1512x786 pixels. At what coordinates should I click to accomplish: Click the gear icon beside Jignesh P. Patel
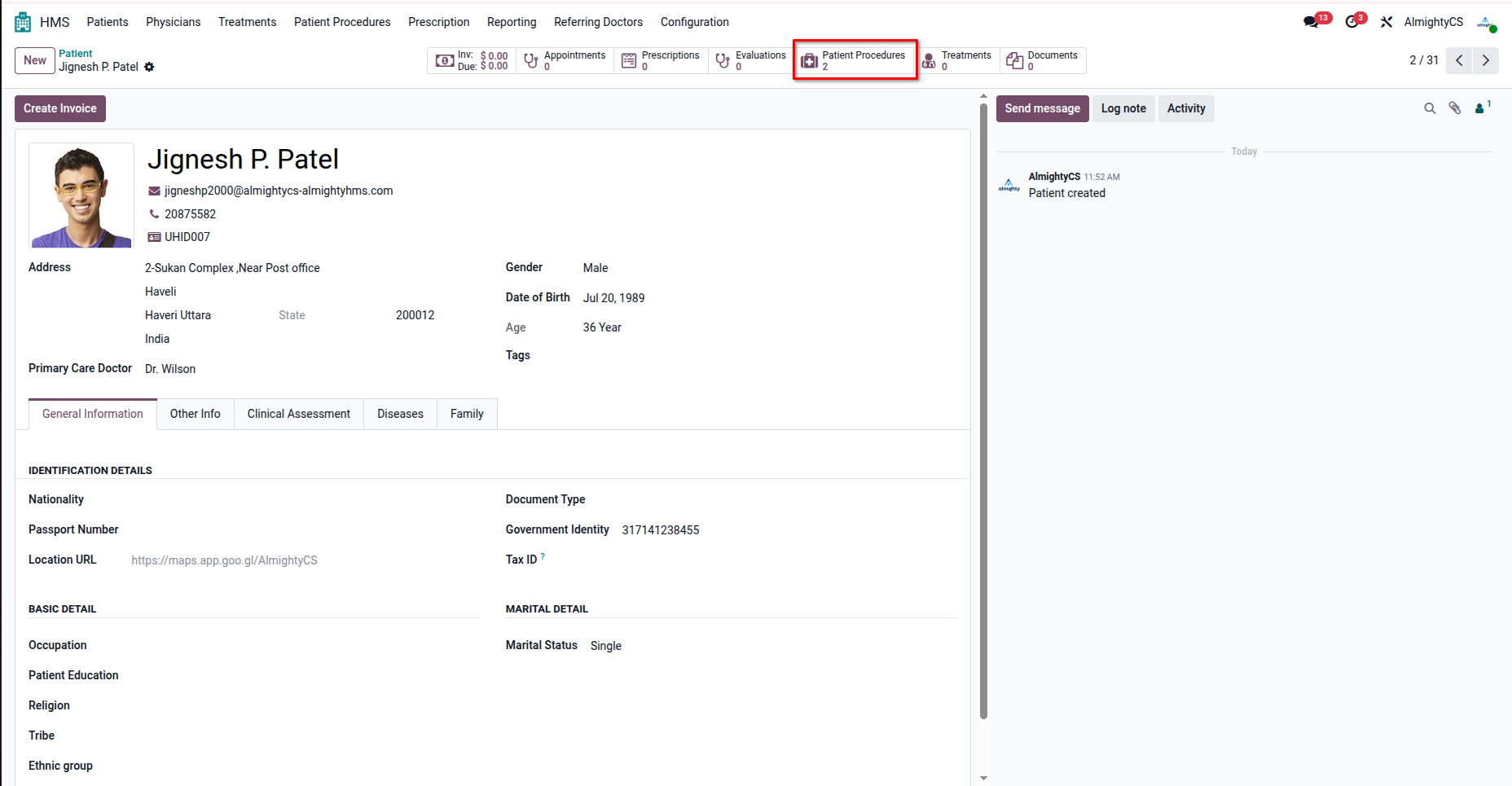[x=149, y=67]
